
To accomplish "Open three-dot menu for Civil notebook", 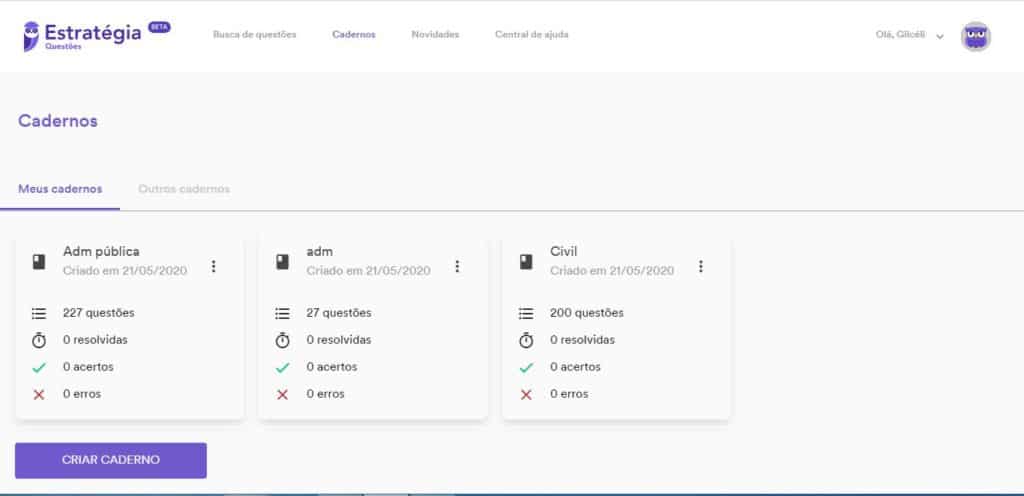I will click(701, 266).
